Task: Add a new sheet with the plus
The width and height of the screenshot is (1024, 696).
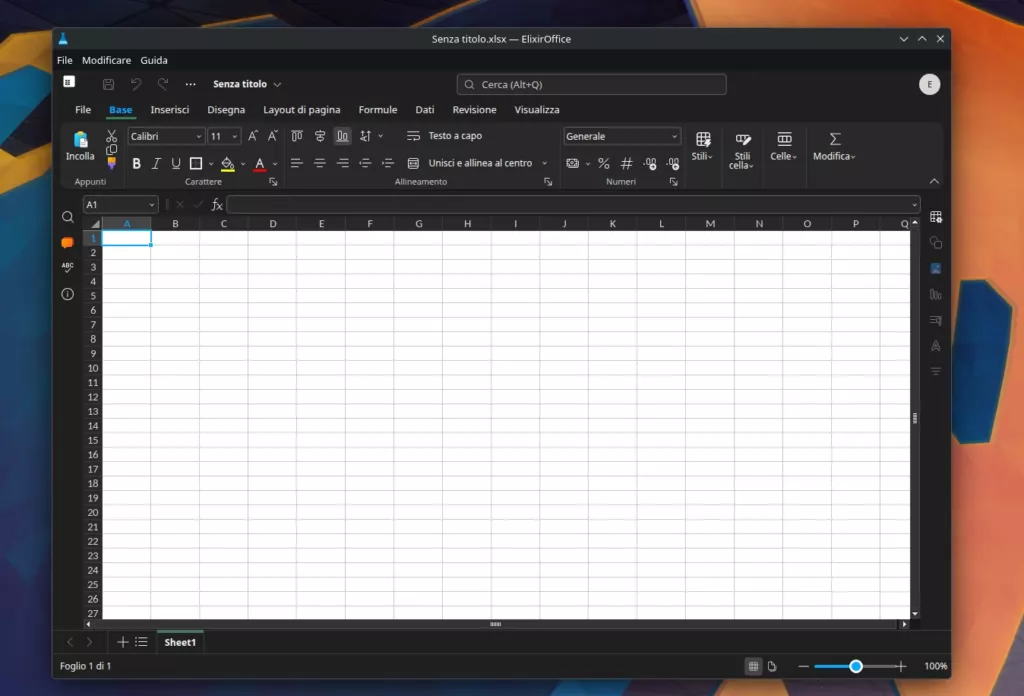Action: coord(122,642)
